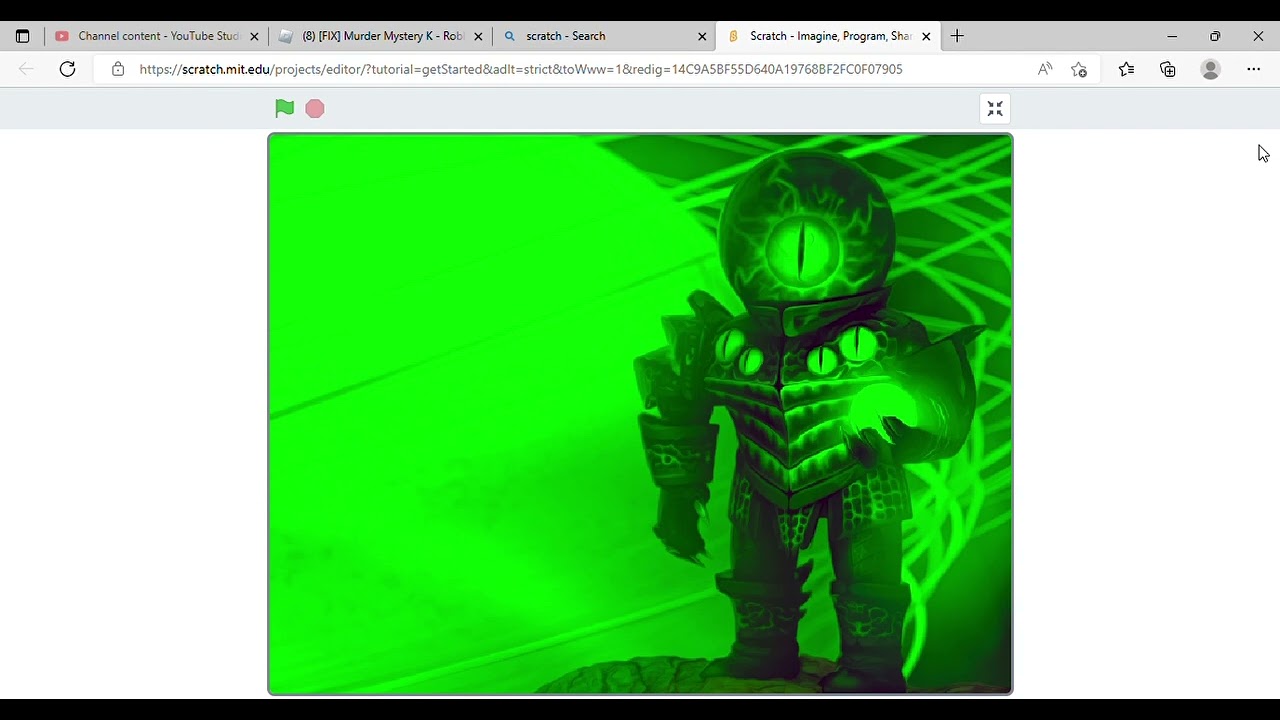Close the browser window

click(x=1258, y=36)
